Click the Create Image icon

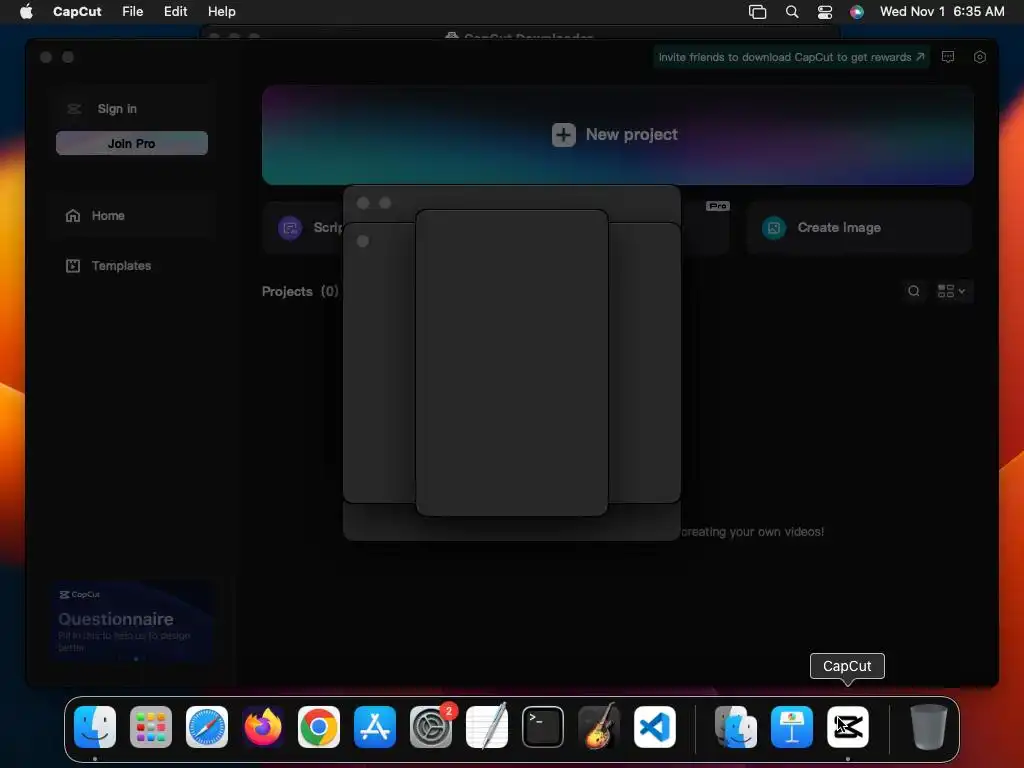coord(774,228)
